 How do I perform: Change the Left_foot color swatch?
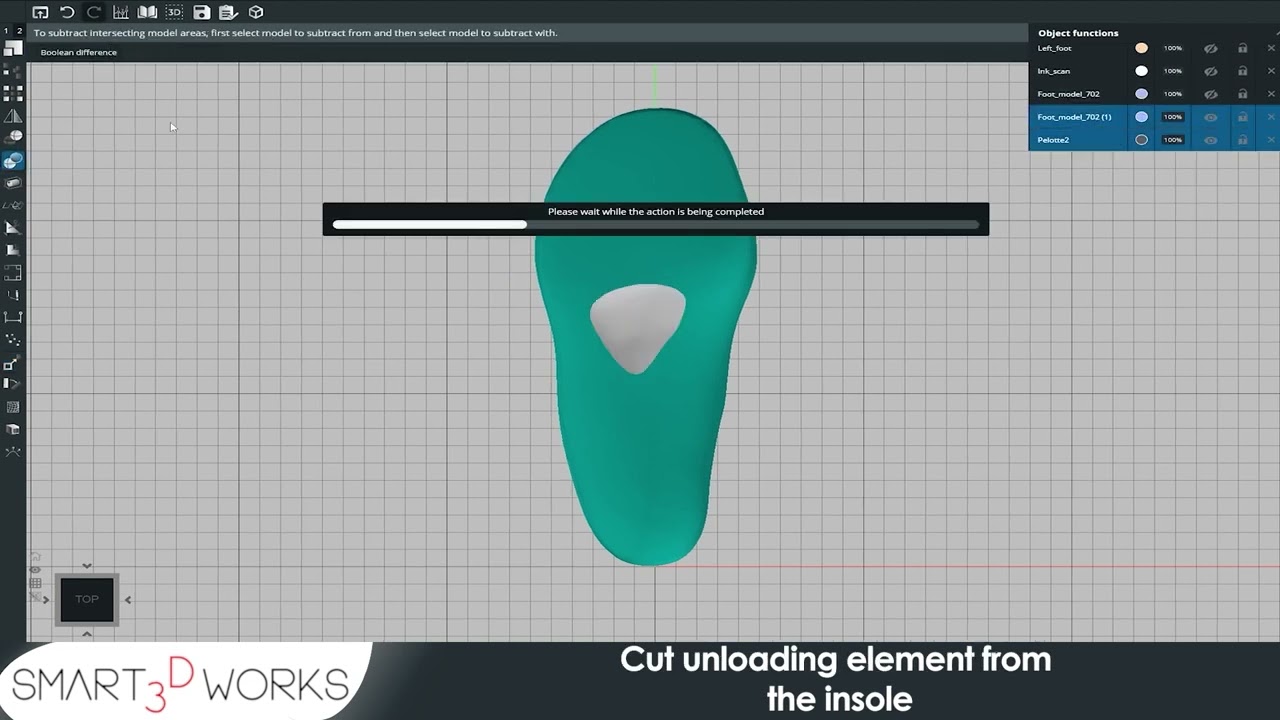pos(1141,48)
